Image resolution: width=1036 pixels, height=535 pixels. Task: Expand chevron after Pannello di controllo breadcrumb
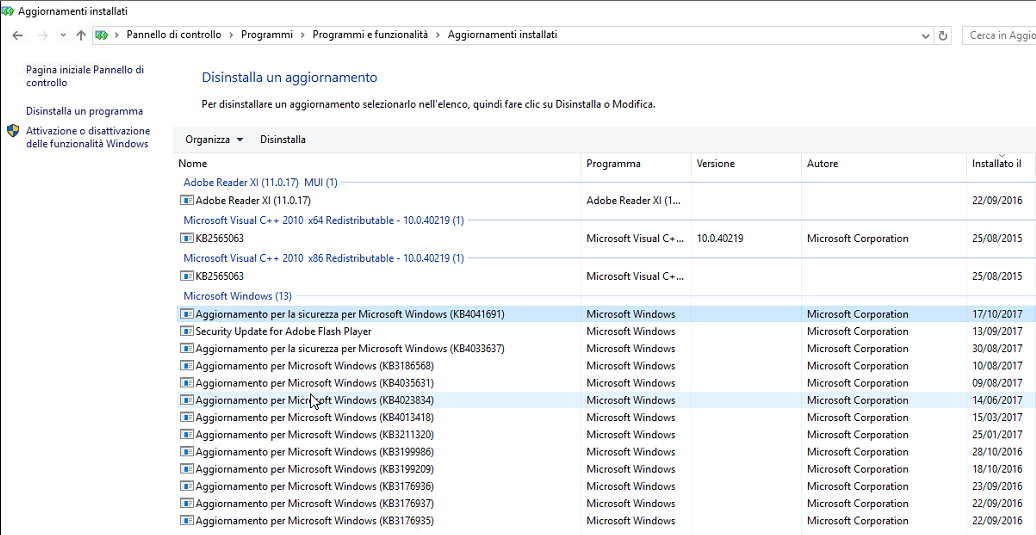232,35
